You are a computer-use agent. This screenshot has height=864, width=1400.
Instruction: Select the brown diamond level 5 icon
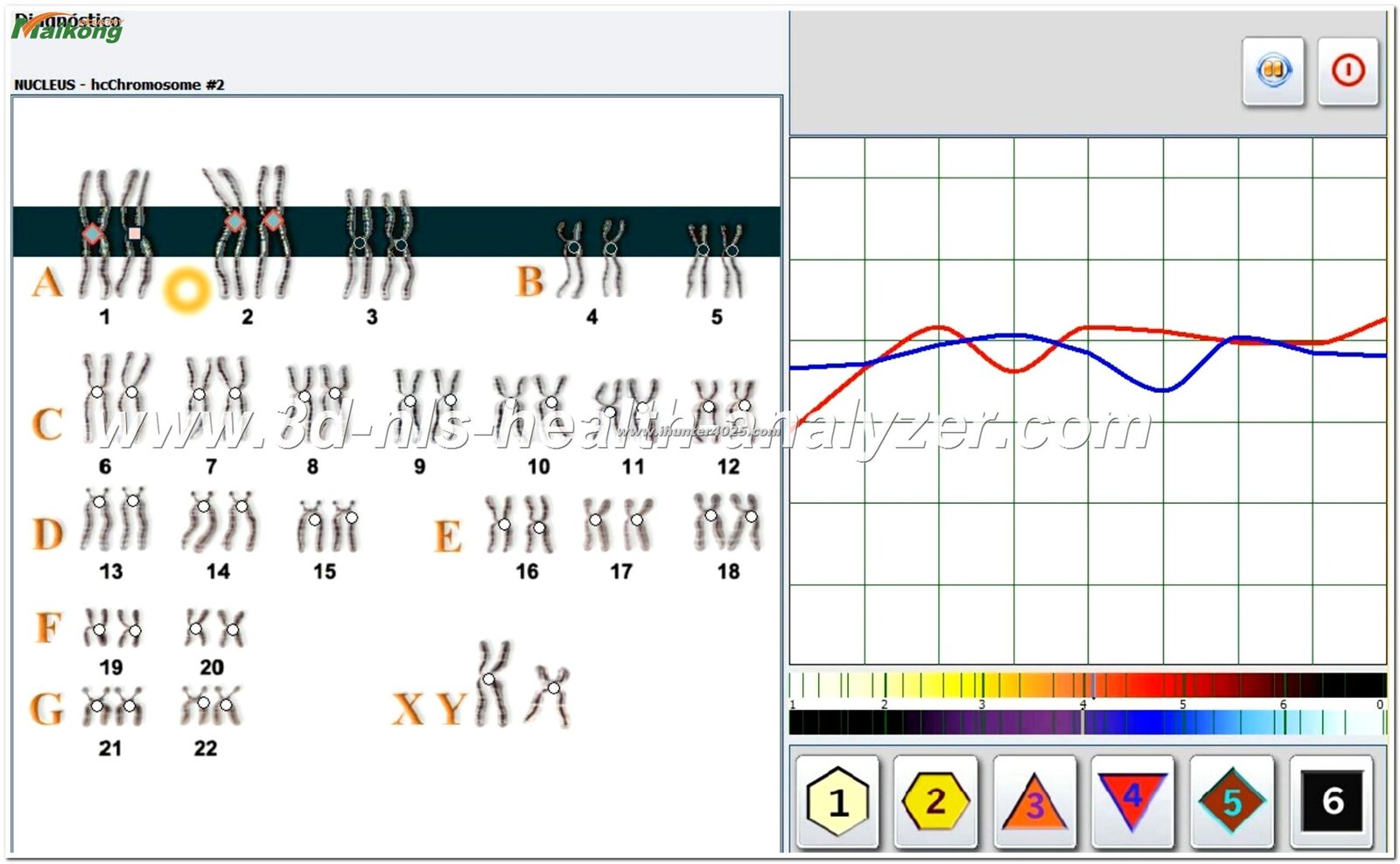click(x=1231, y=801)
